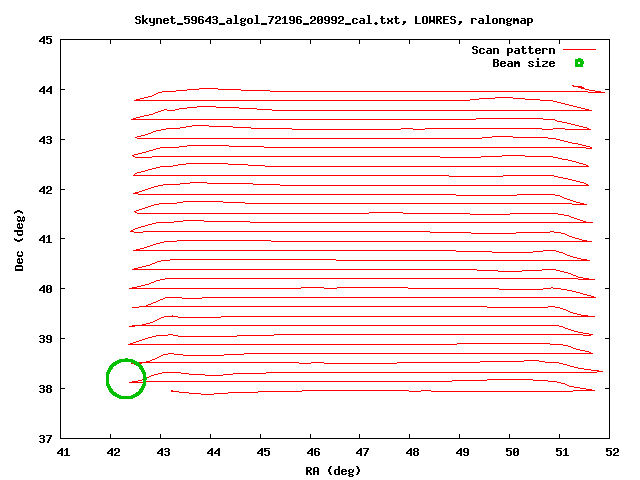The height and width of the screenshot is (480, 640).
Task: Click the Dec axis tick label 45
Action: click(46, 40)
